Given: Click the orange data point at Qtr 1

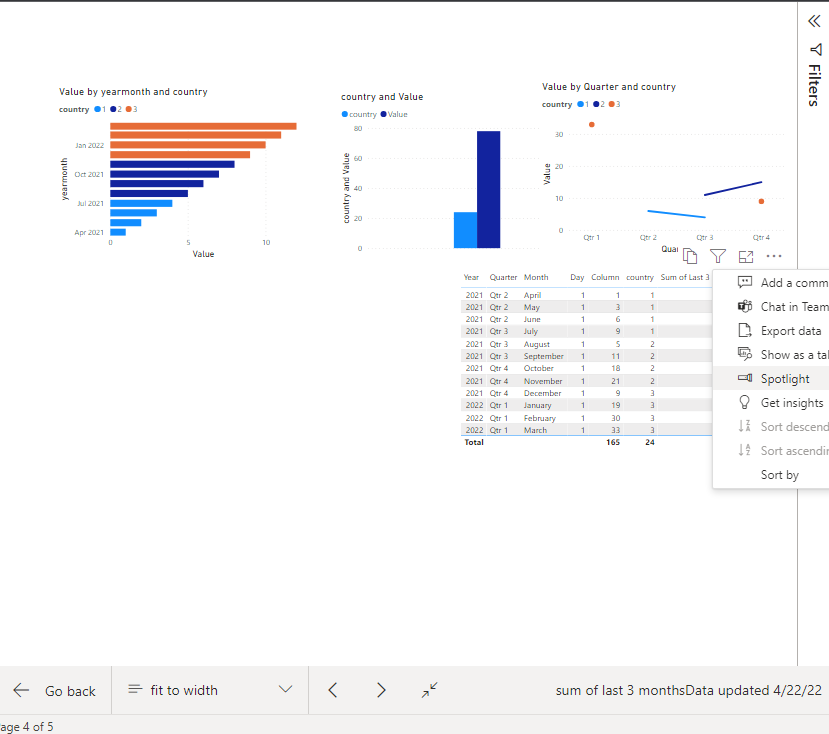Looking at the screenshot, I should pyautogui.click(x=592, y=125).
